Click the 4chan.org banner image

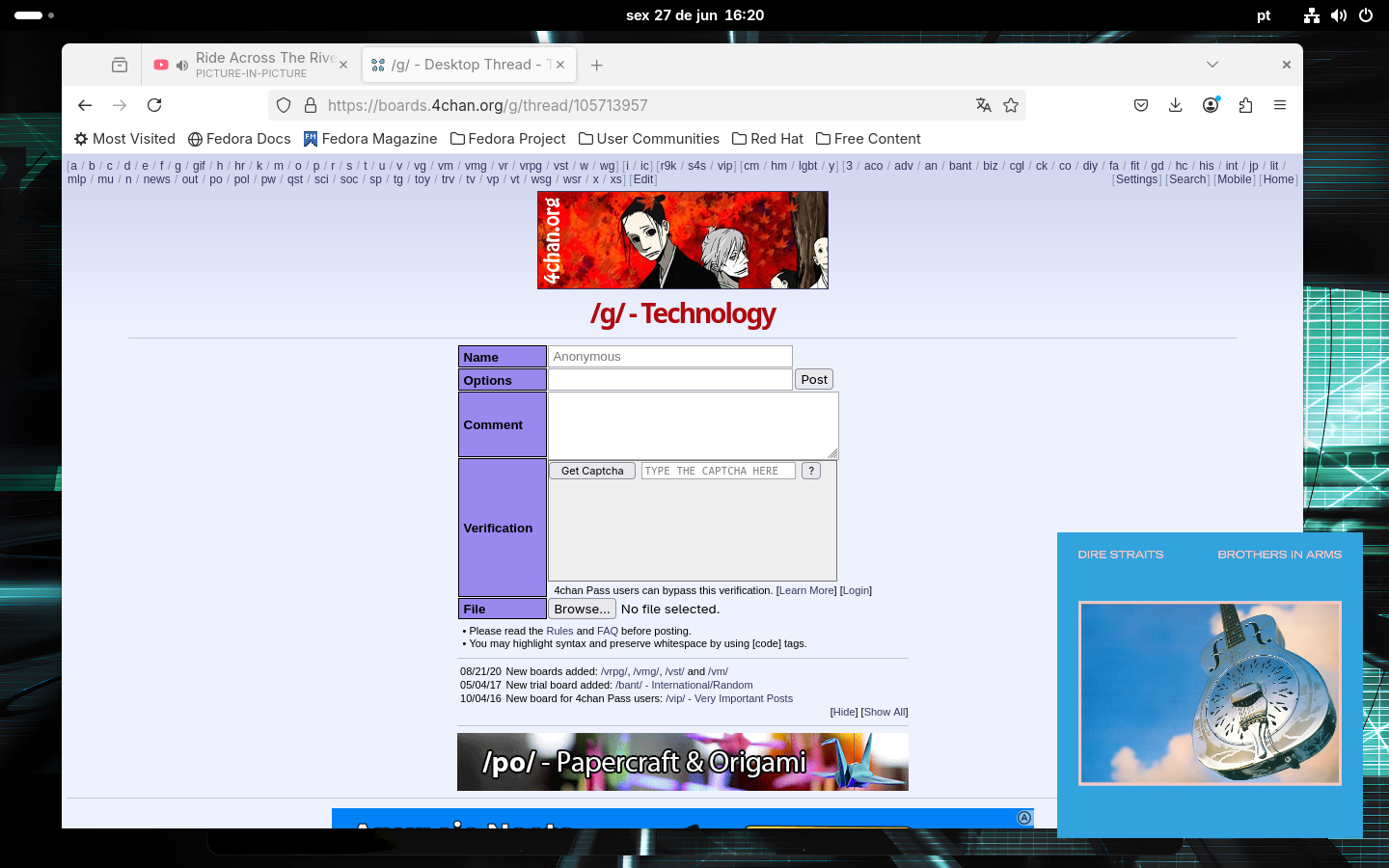(683, 240)
